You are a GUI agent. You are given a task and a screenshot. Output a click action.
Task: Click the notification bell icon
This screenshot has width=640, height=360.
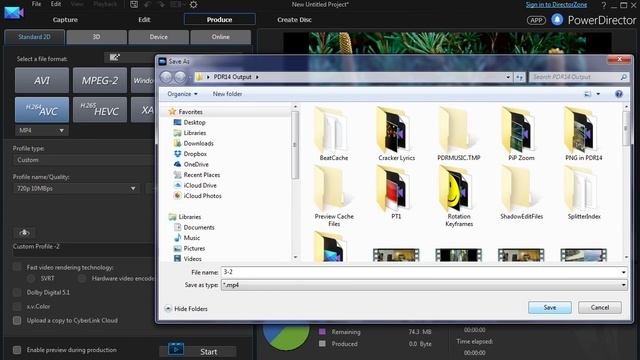(x=557, y=20)
